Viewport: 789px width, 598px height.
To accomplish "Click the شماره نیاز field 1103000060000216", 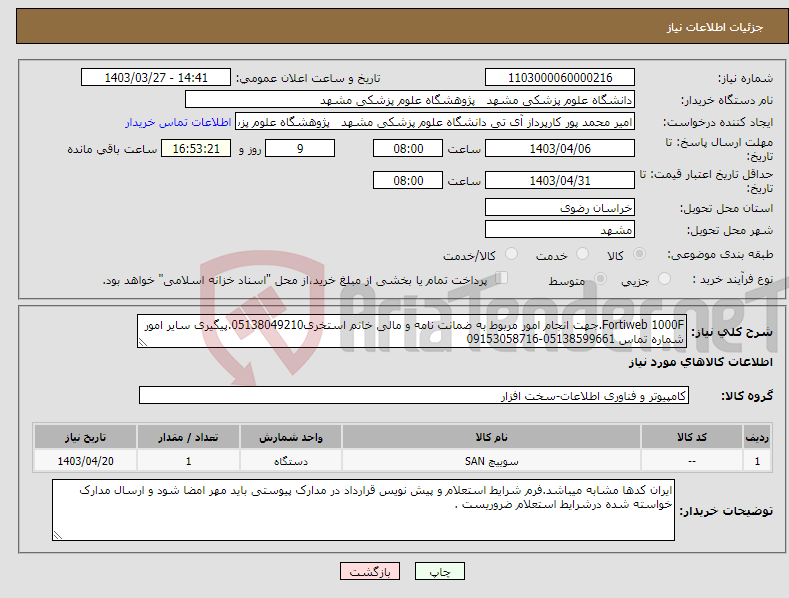I will click(x=560, y=78).
